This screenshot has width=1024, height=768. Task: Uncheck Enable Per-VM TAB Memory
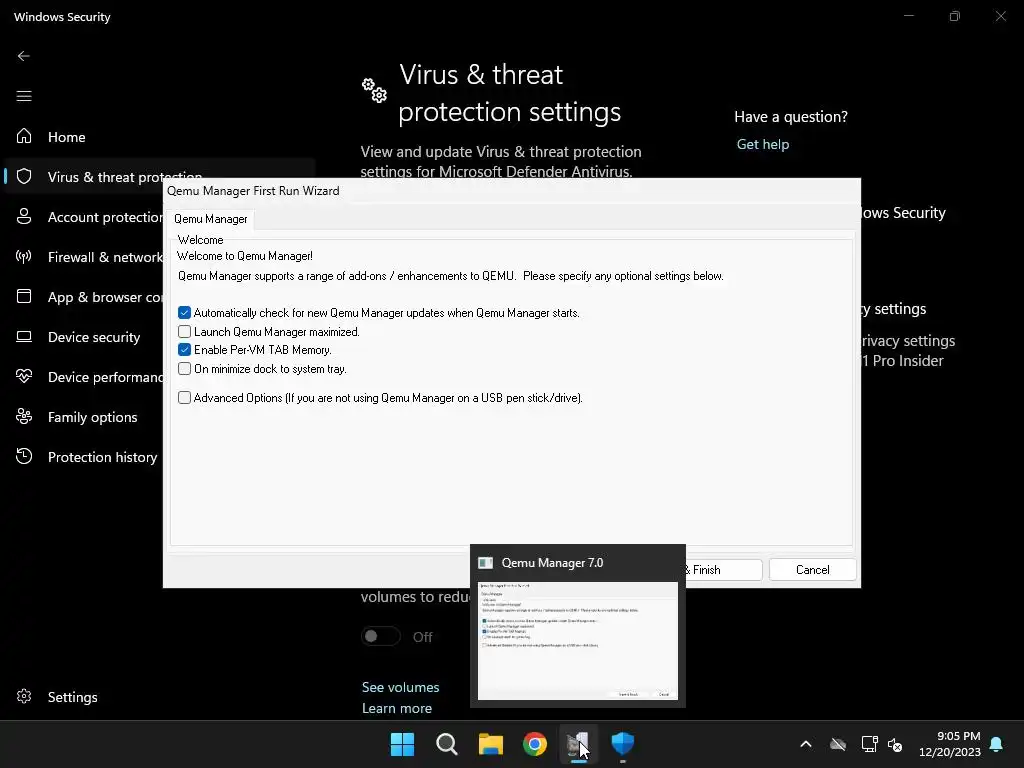[x=184, y=350]
